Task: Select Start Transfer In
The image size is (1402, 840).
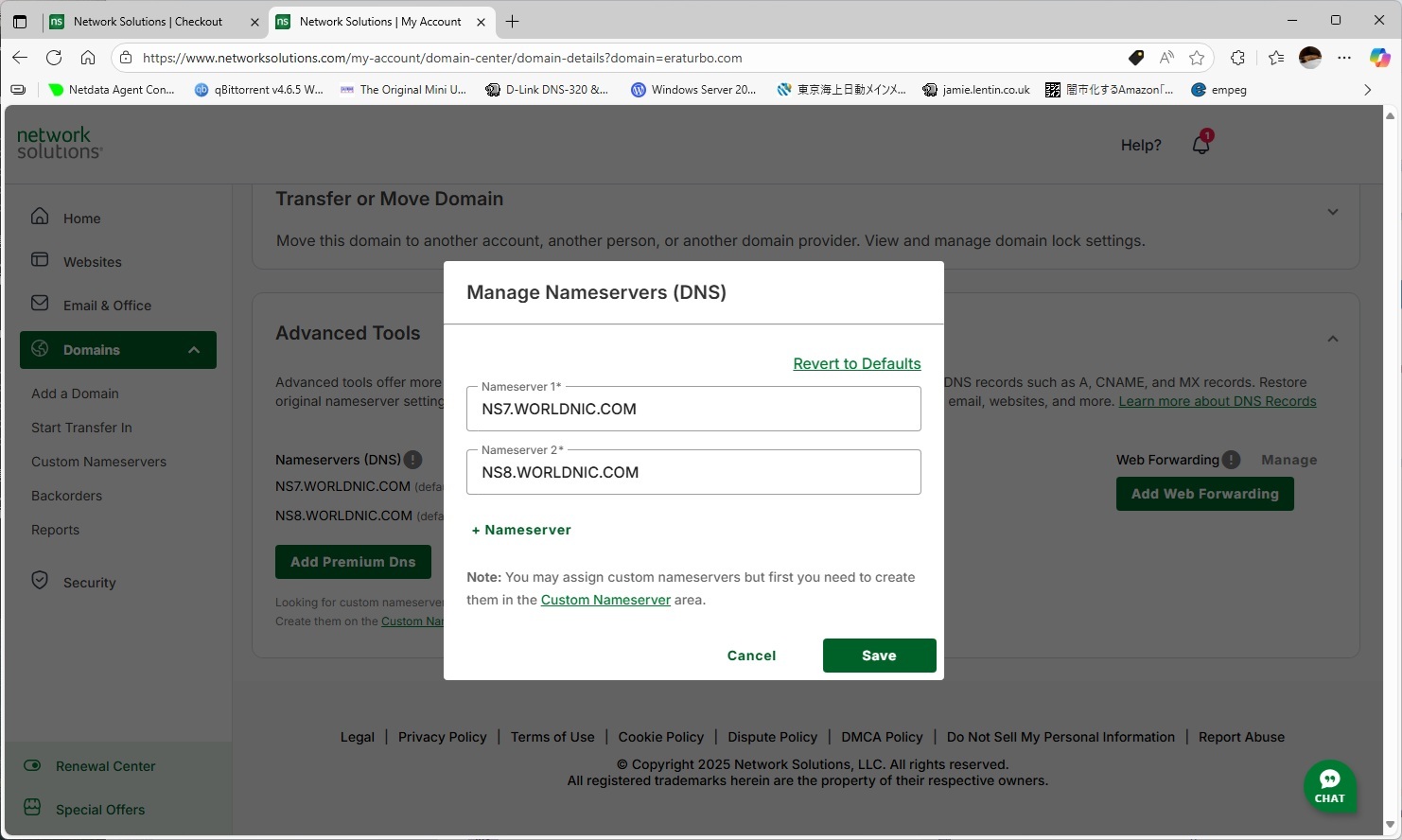Action: 81,428
